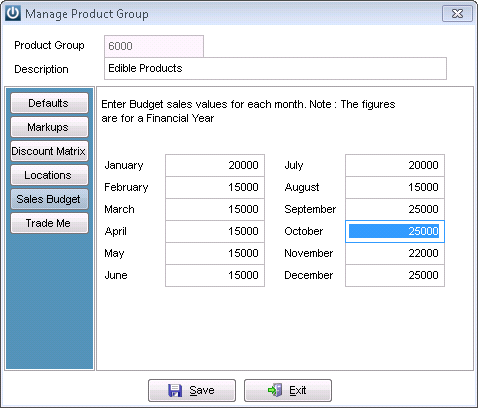478x408 pixels.
Task: Click the power icon in title bar
Action: [x=13, y=13]
